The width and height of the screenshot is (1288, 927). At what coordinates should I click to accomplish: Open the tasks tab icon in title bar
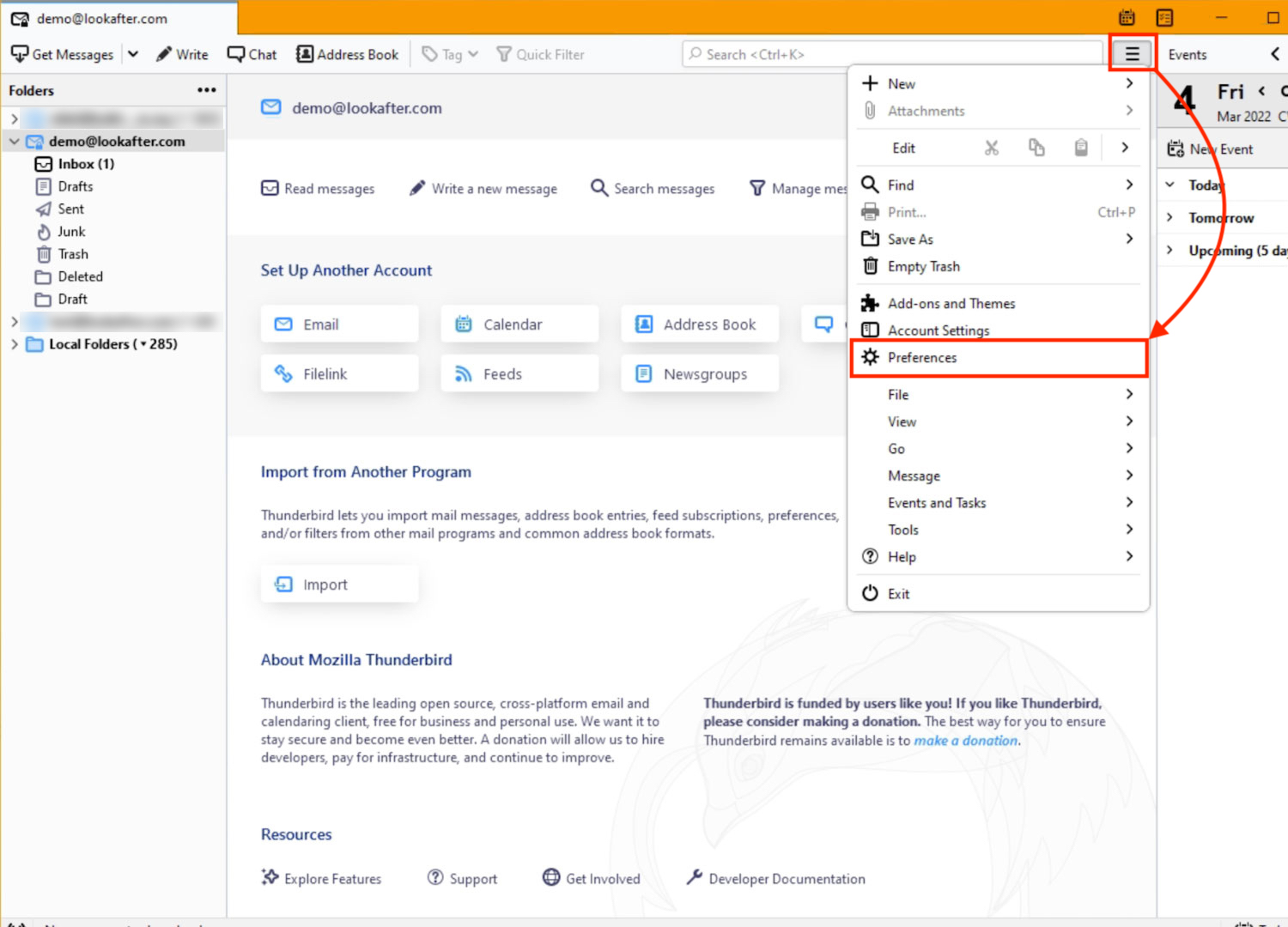(1164, 18)
